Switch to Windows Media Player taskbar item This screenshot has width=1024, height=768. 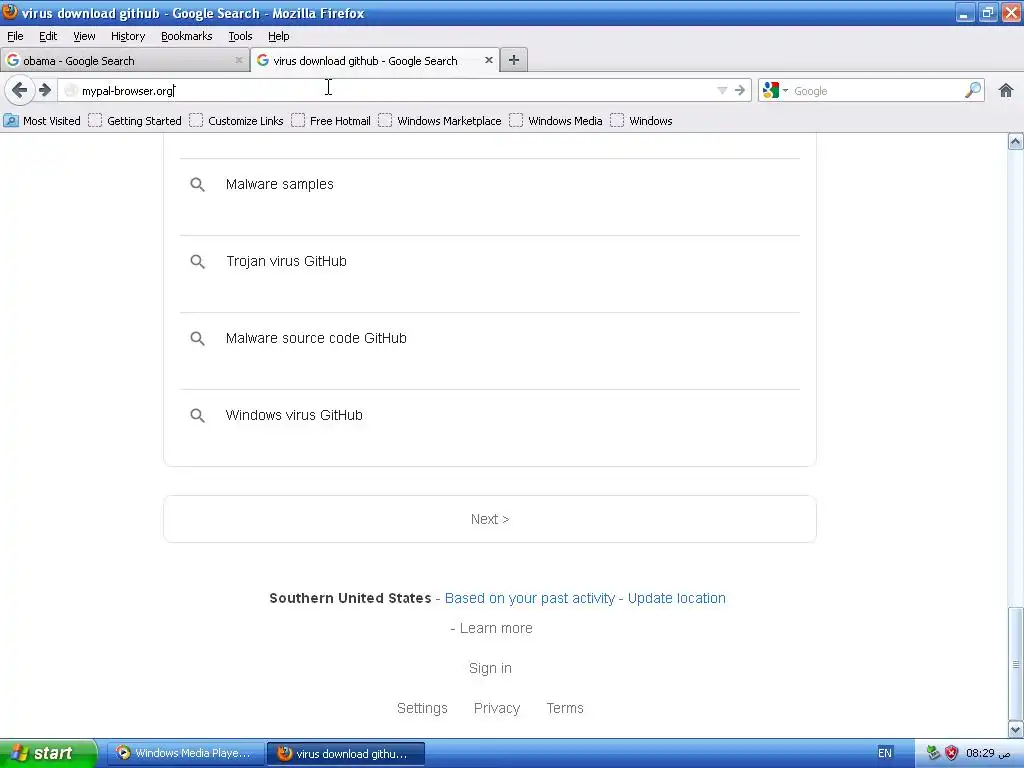(x=185, y=753)
